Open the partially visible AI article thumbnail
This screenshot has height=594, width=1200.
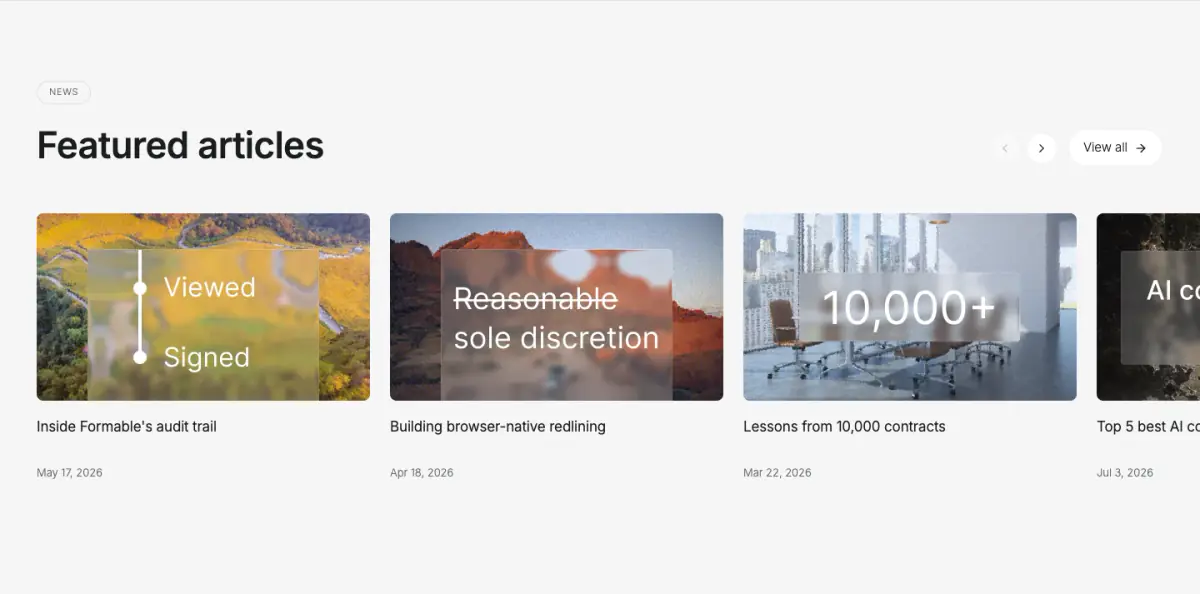1148,307
